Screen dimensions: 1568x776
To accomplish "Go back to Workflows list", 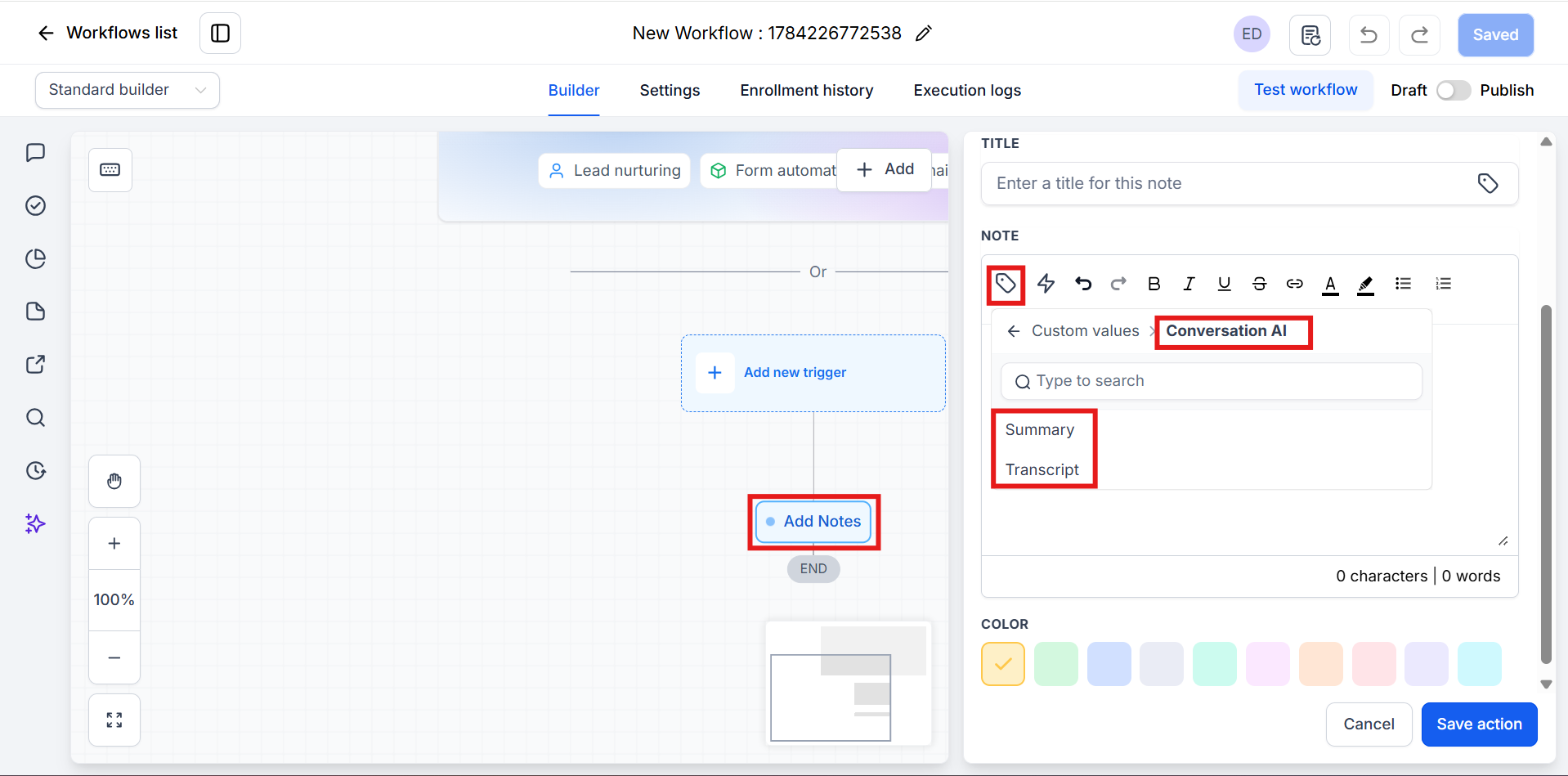I will point(107,33).
